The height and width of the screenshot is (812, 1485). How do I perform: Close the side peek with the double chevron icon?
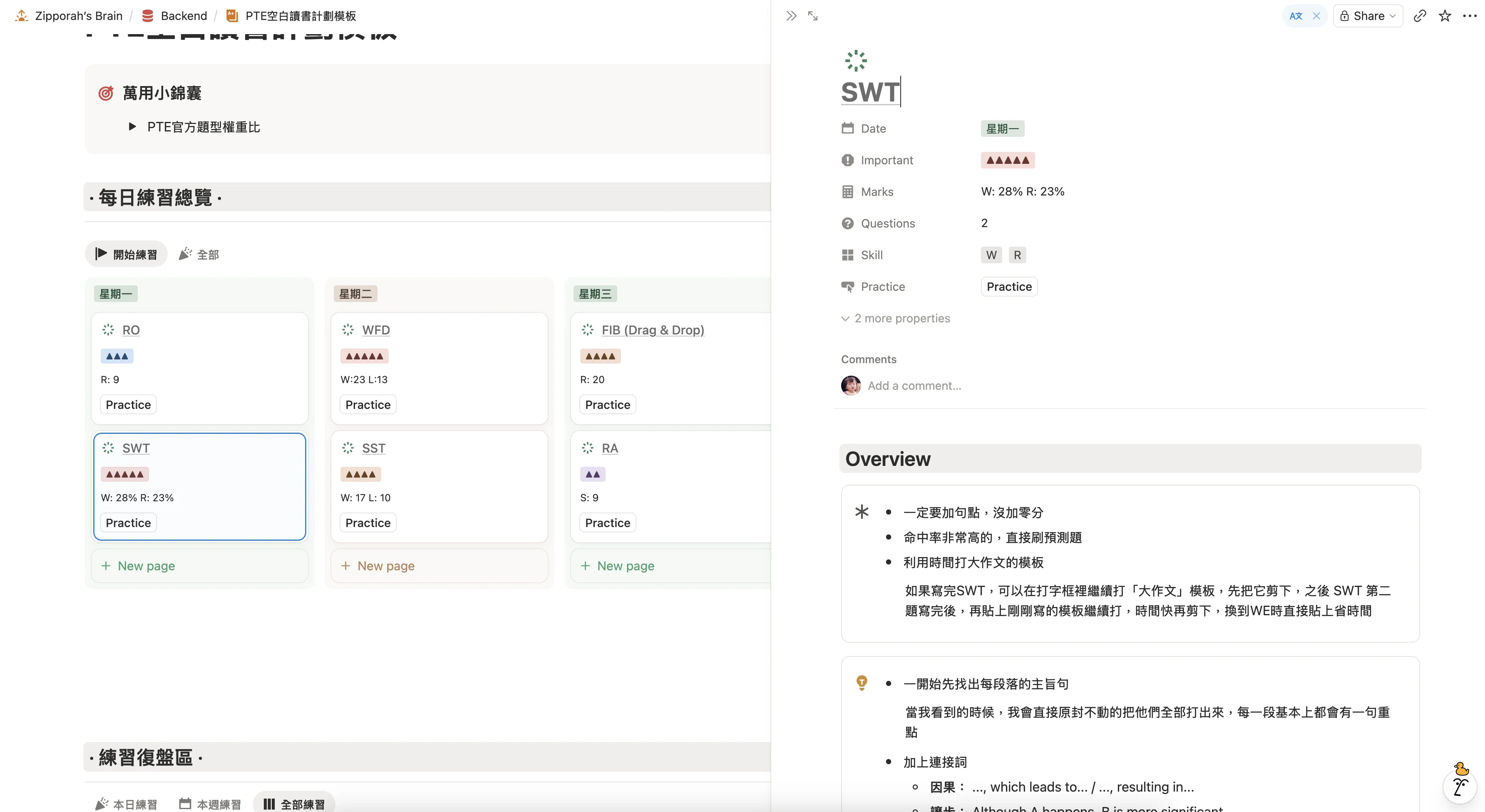click(x=791, y=16)
